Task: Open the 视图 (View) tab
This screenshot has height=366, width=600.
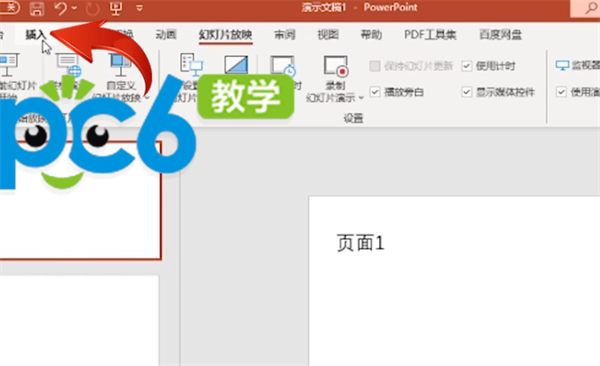Action: click(328, 35)
